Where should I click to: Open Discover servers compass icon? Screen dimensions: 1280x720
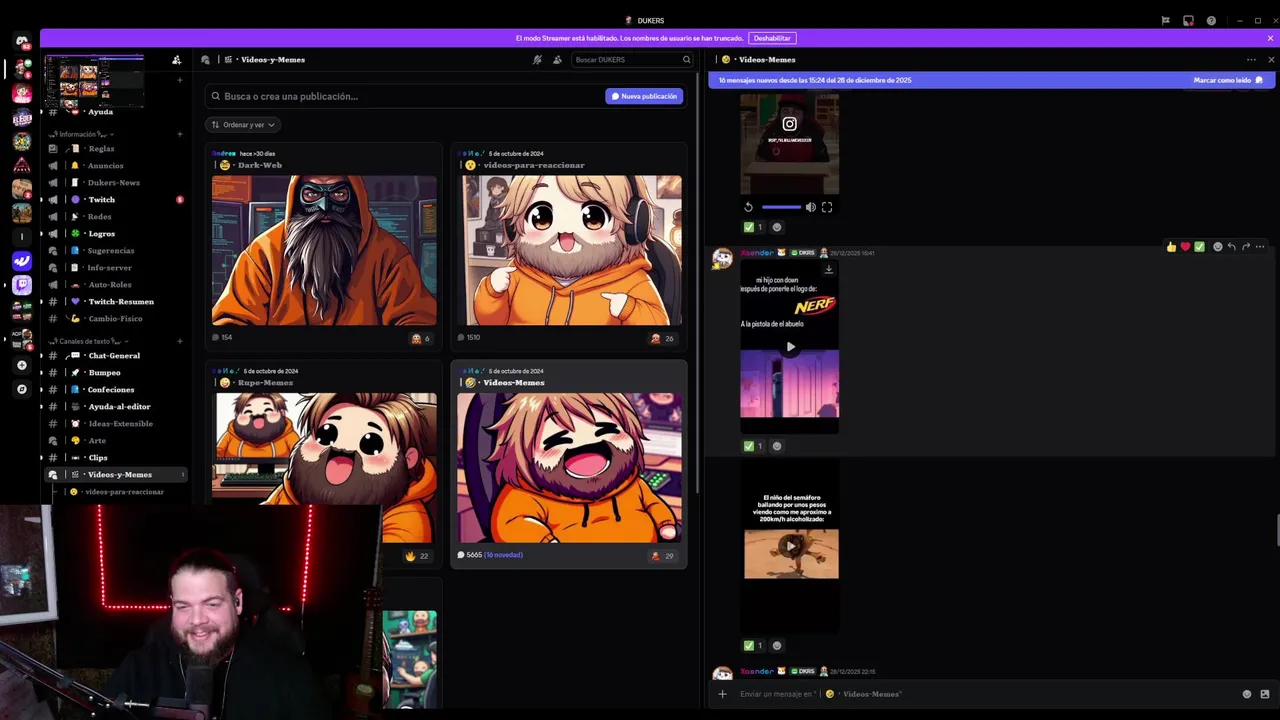[x=22, y=389]
